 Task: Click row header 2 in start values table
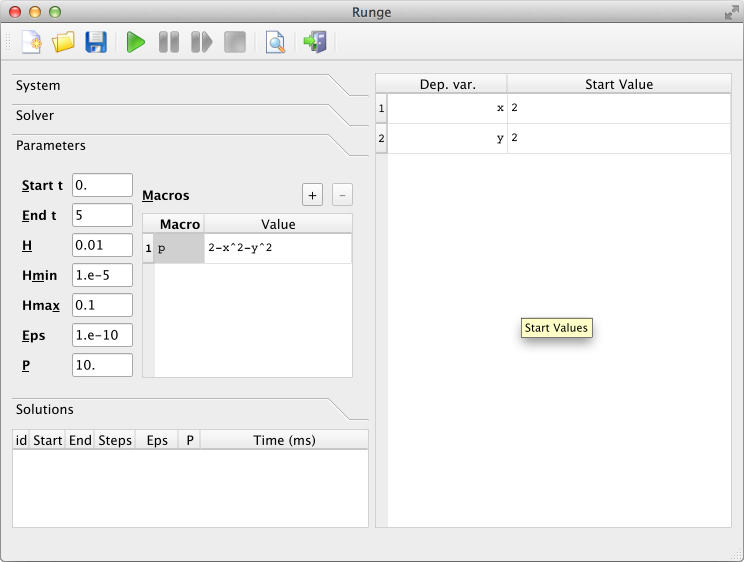(381, 138)
